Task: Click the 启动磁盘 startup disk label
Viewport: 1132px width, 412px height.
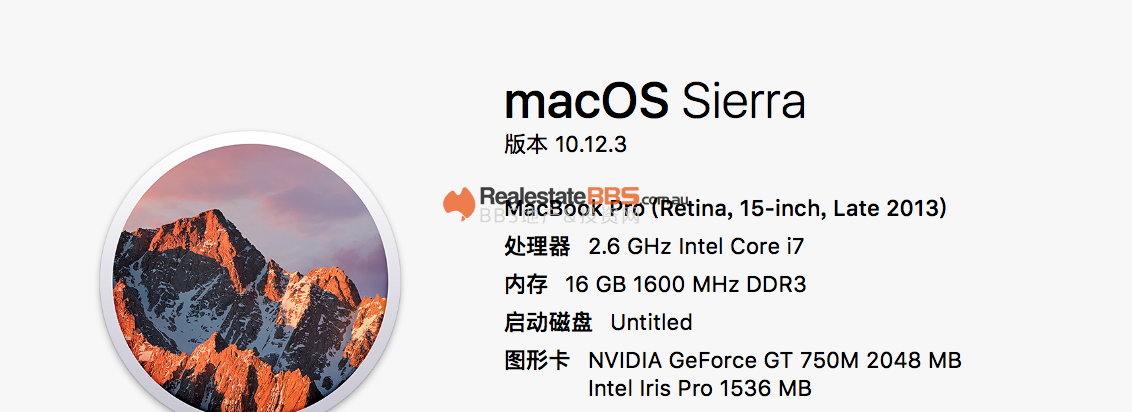Action: click(x=548, y=322)
